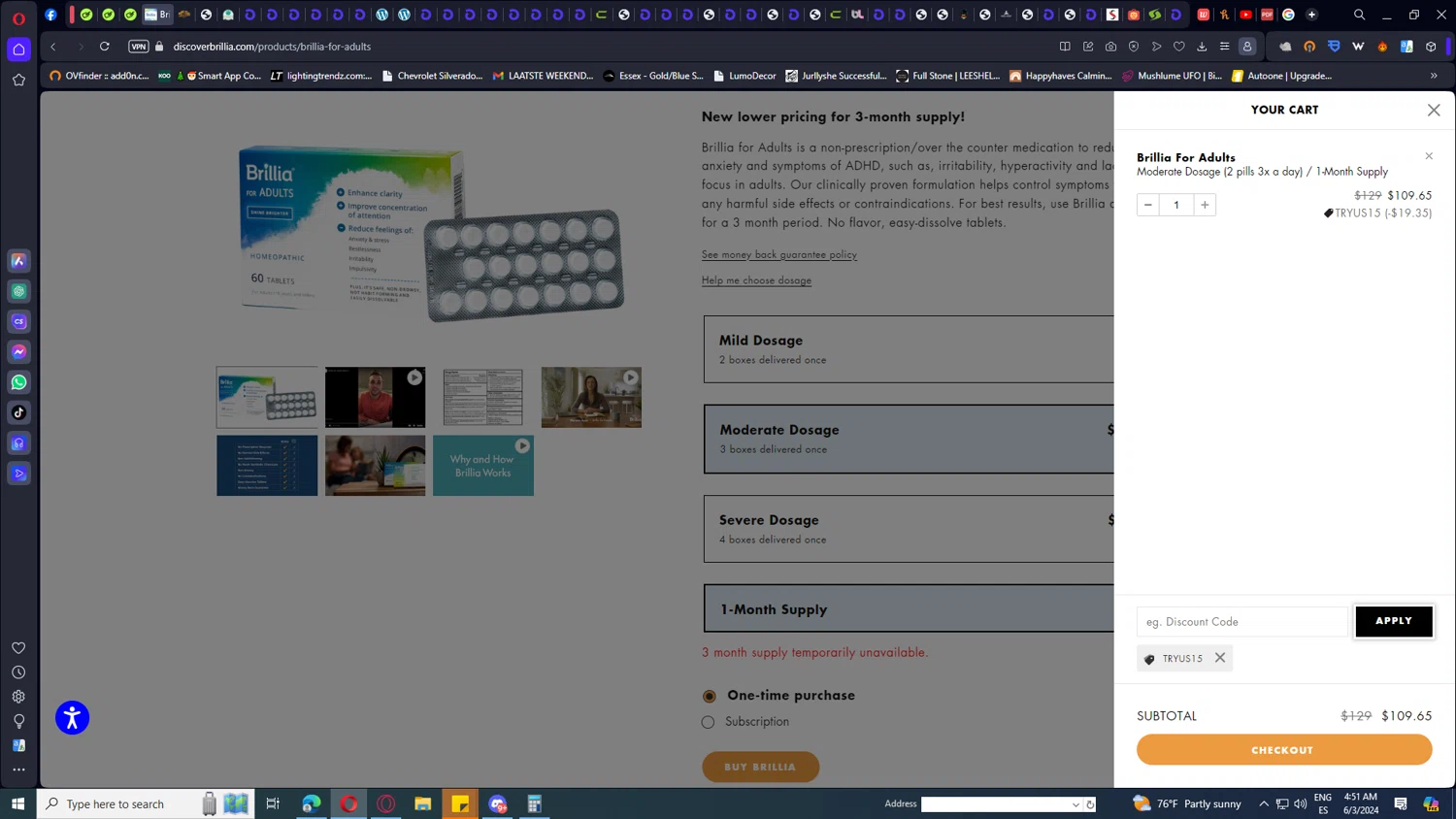Image resolution: width=1456 pixels, height=819 pixels.
Task: Click the Buy Brillia button
Action: 761,767
